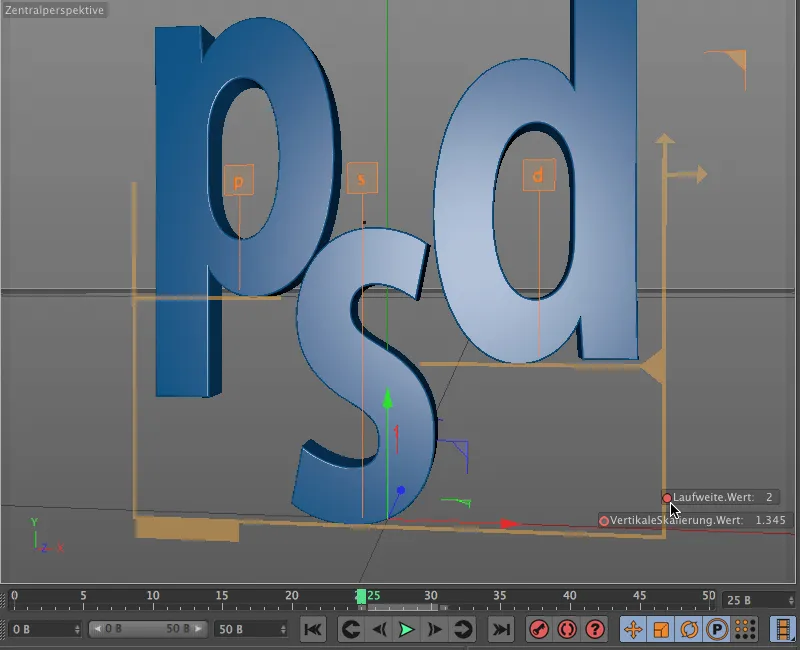Screen dimensions: 800x650
Task: Jump to the animation start
Action: pos(313,629)
